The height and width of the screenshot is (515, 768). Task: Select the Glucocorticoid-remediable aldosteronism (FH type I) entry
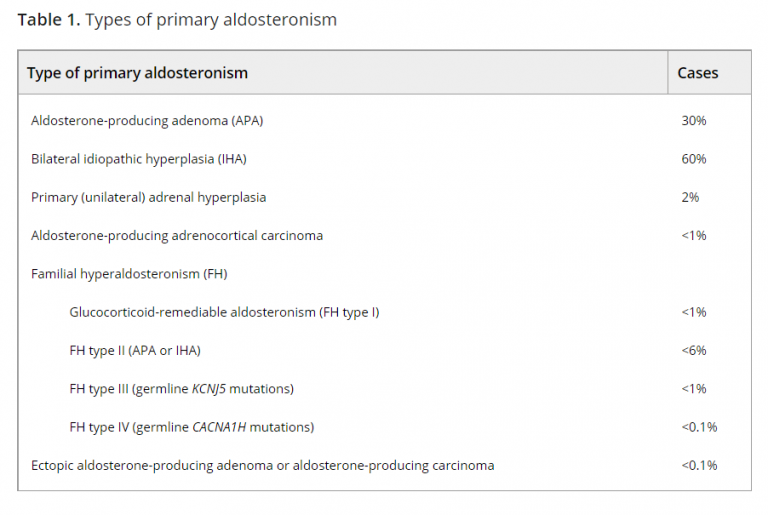(224, 312)
